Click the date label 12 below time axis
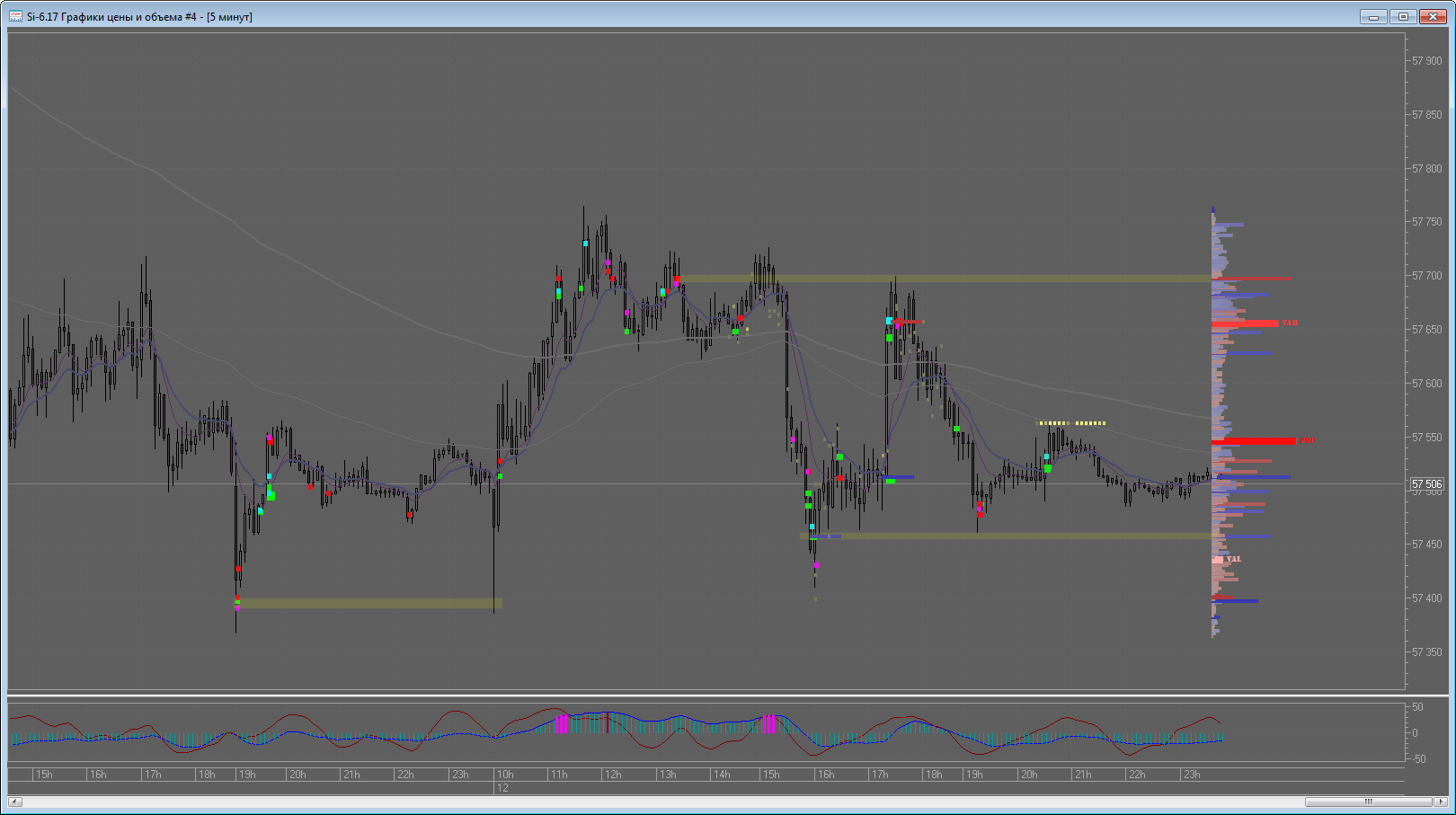The height and width of the screenshot is (815, 1456). pyautogui.click(x=502, y=788)
